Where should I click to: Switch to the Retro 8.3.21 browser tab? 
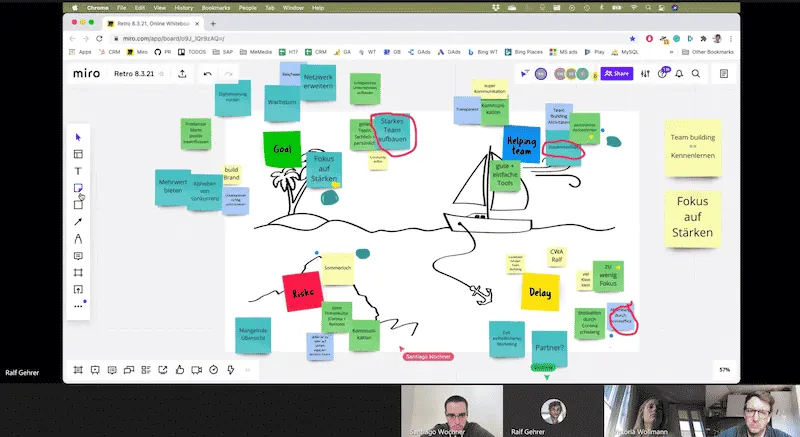(140, 23)
